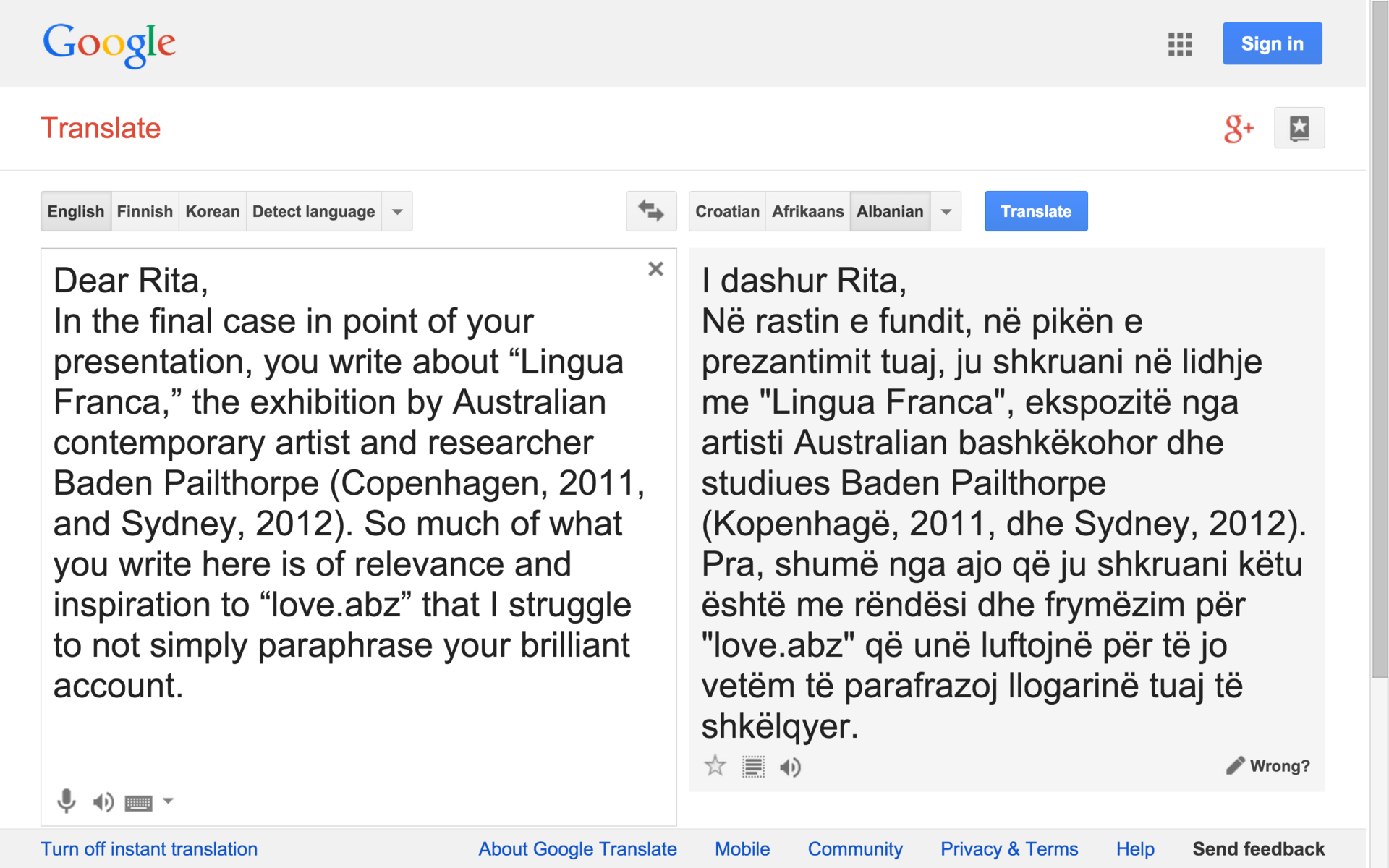Expand the source language dropdown

(x=397, y=212)
